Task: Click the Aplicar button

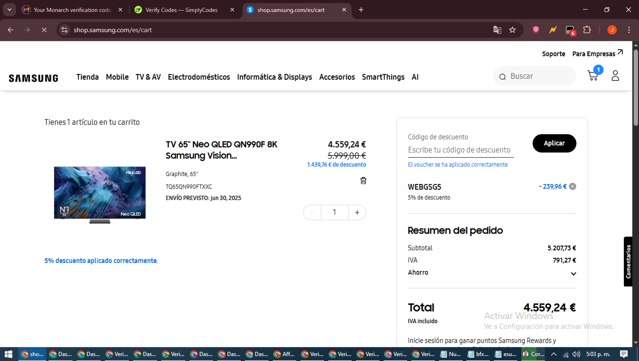Action: 554,143
